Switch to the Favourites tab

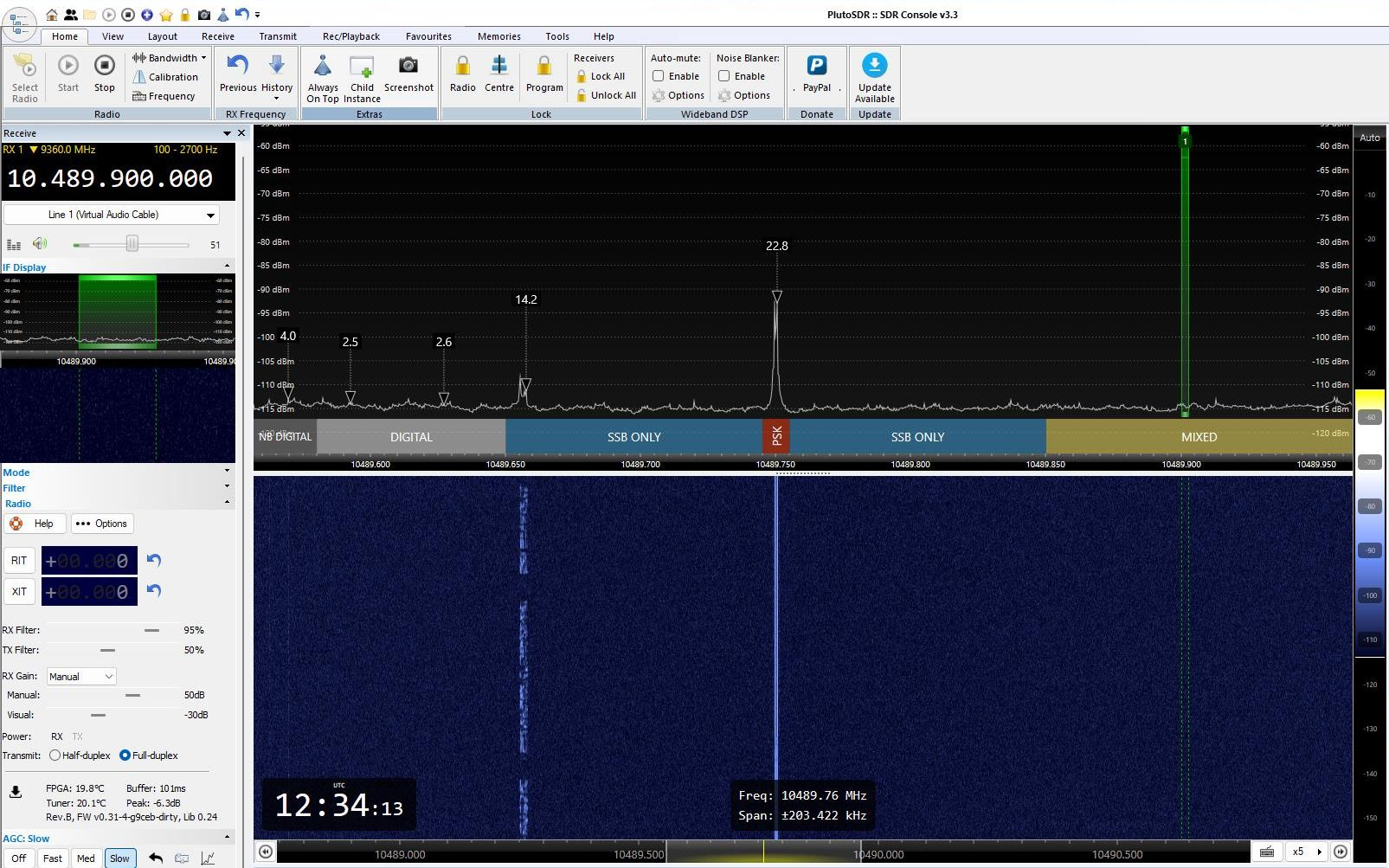428,36
